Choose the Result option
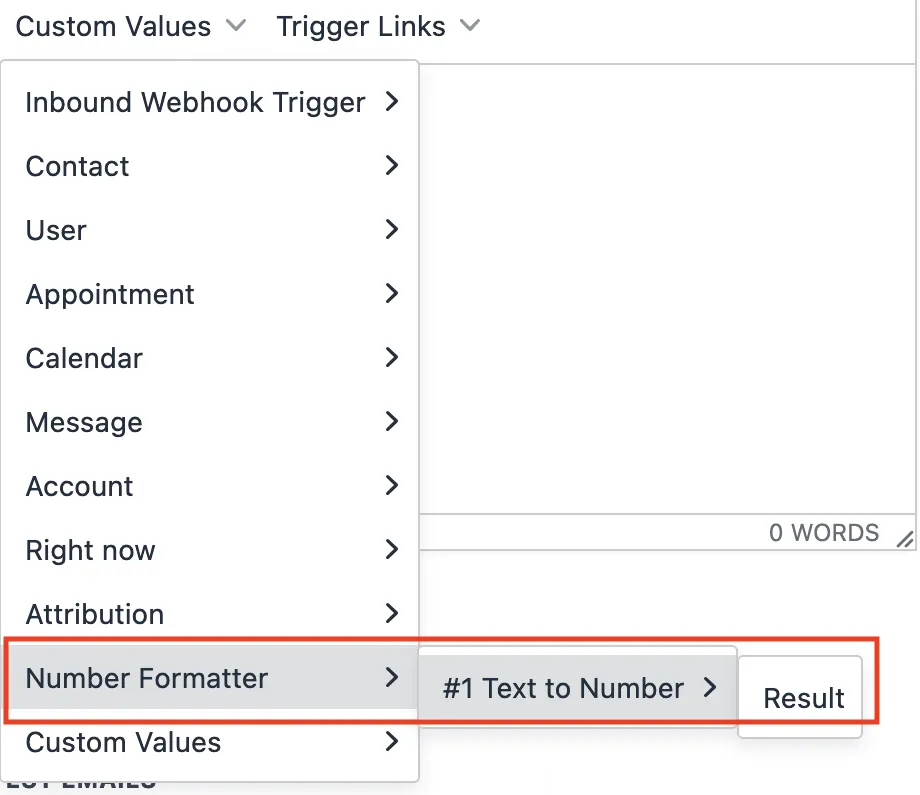 [803, 698]
